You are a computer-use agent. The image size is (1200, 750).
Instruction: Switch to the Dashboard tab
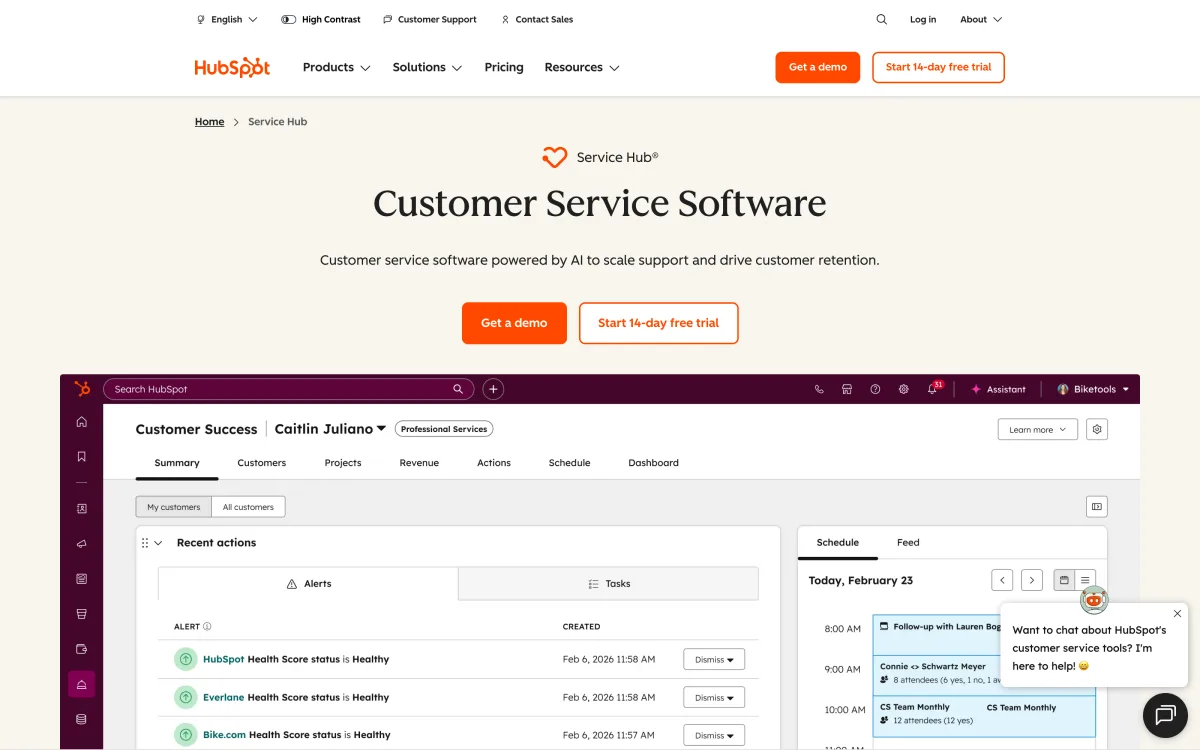point(653,463)
